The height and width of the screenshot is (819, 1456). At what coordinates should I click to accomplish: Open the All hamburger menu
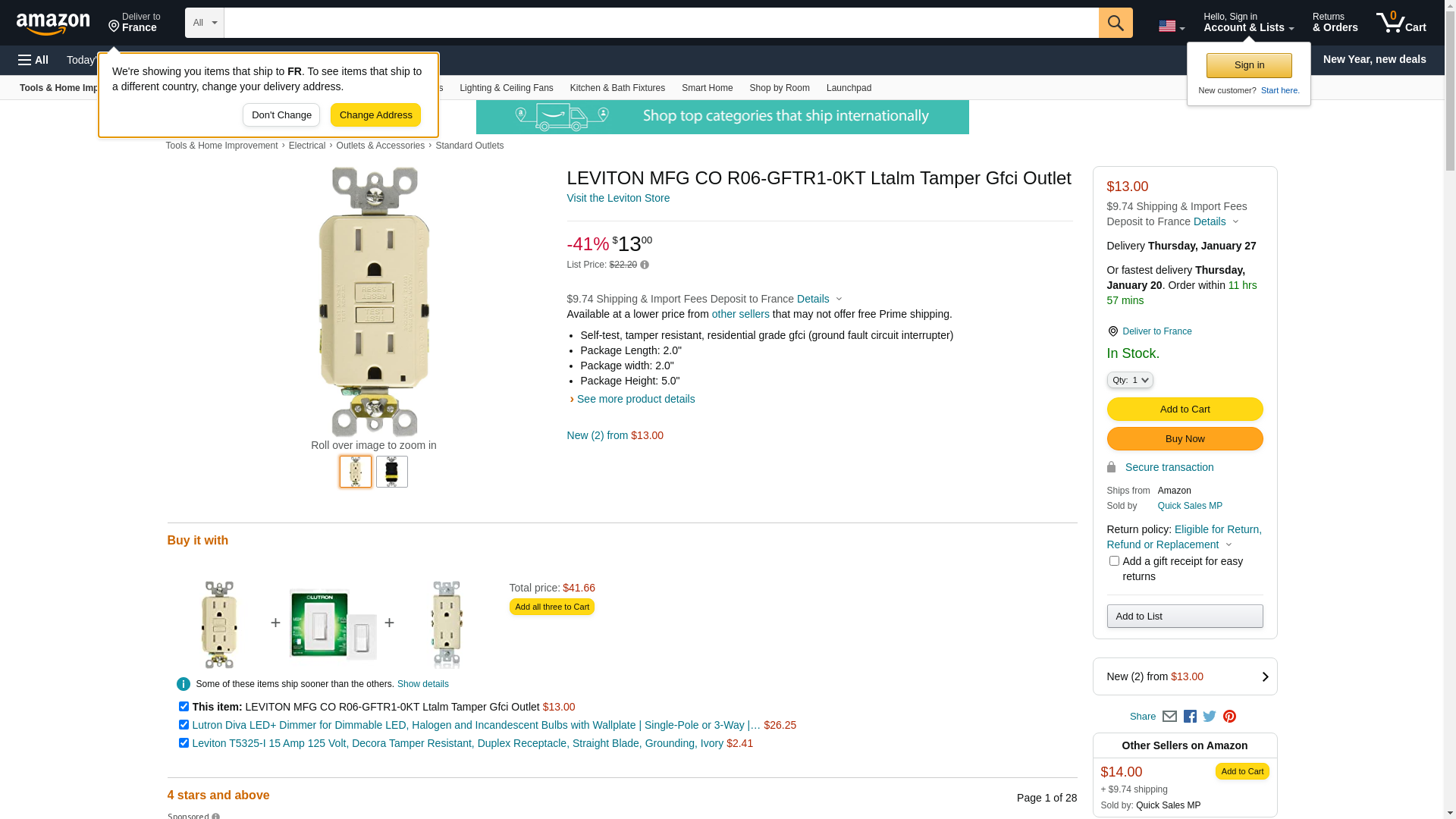click(33, 60)
